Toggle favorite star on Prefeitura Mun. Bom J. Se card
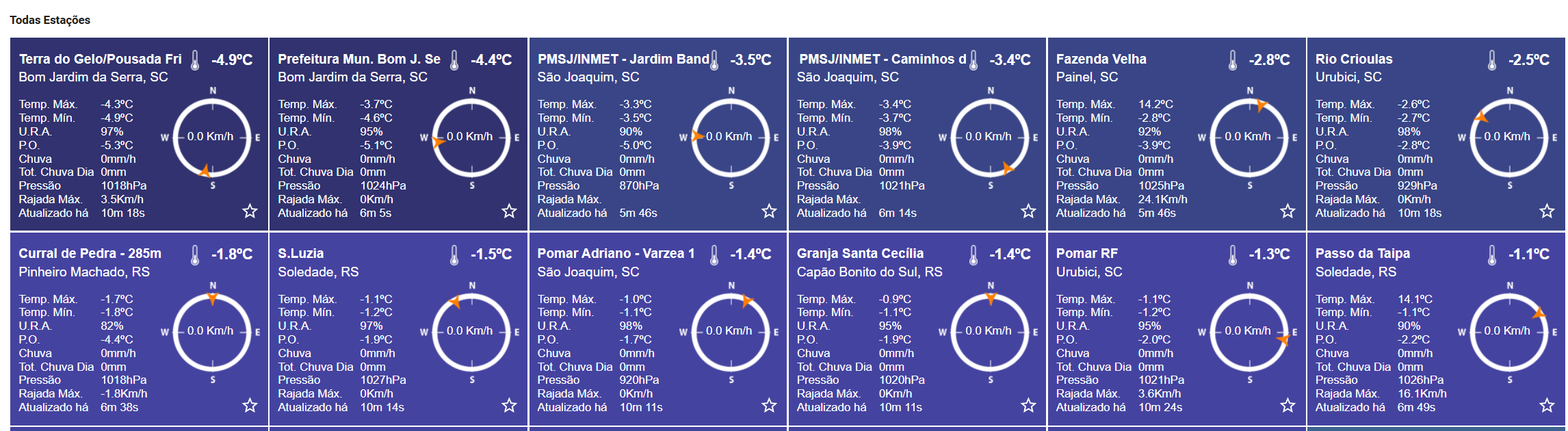Screen dimensions: 1568x431 click(x=509, y=211)
